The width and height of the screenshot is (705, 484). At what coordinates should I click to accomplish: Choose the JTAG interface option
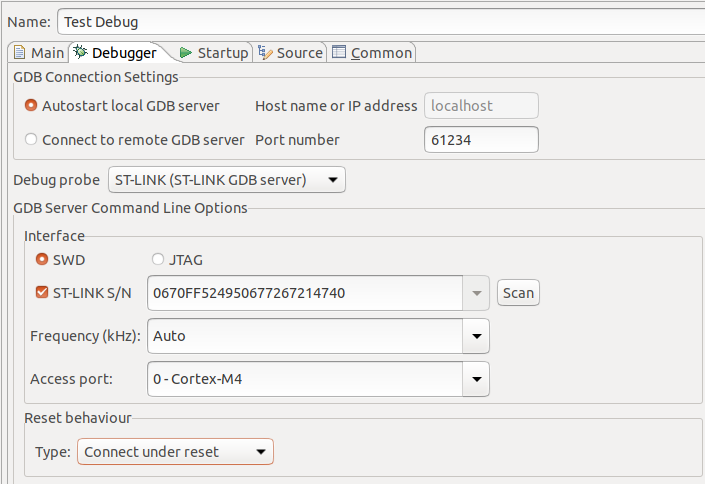click(158, 259)
